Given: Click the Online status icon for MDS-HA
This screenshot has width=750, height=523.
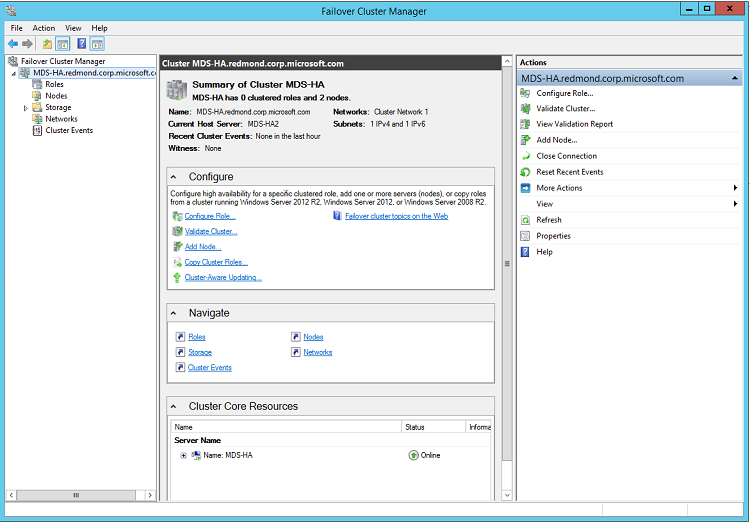Looking at the screenshot, I should 413,455.
